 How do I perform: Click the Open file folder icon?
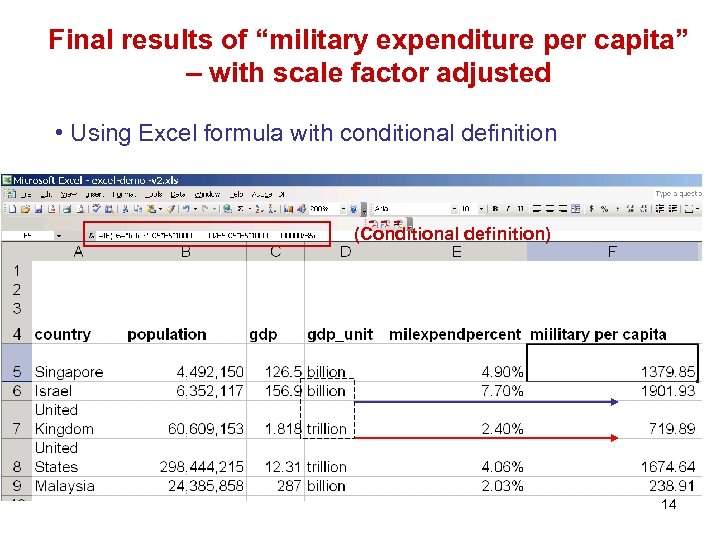25,209
